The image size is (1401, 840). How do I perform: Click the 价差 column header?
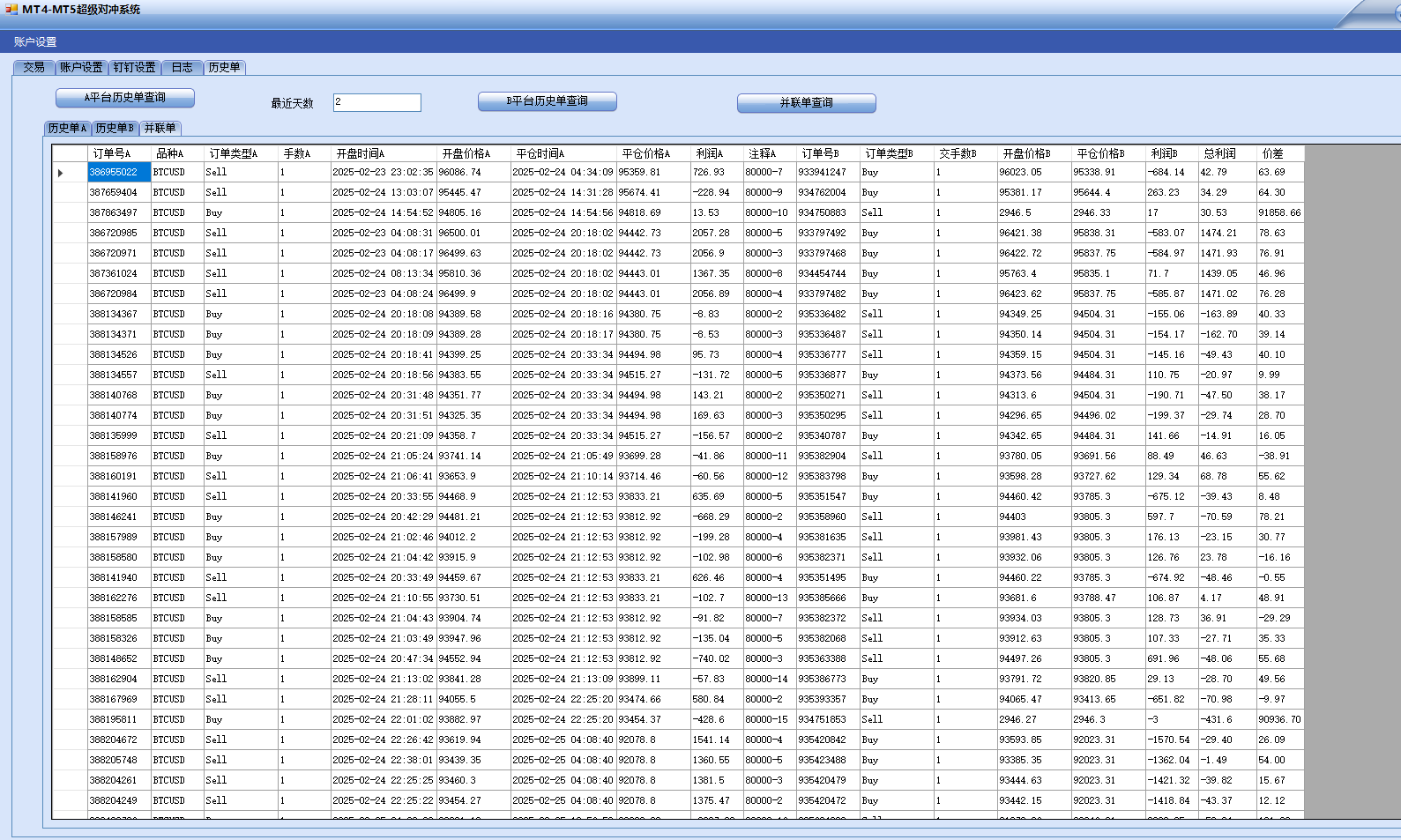pyautogui.click(x=1272, y=153)
